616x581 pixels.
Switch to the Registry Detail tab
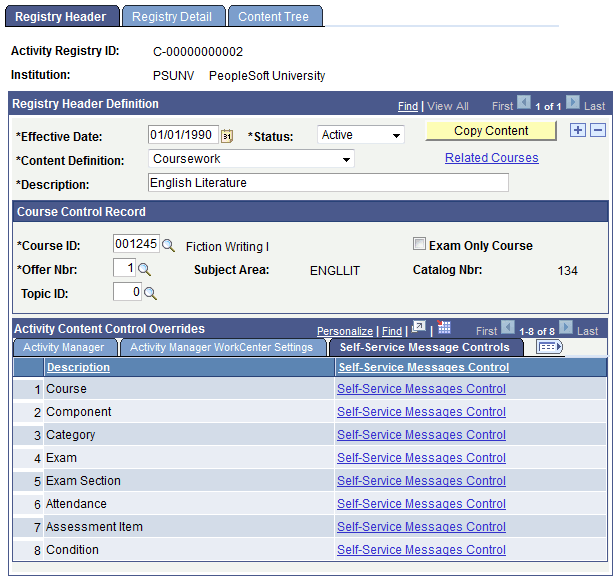tap(172, 16)
